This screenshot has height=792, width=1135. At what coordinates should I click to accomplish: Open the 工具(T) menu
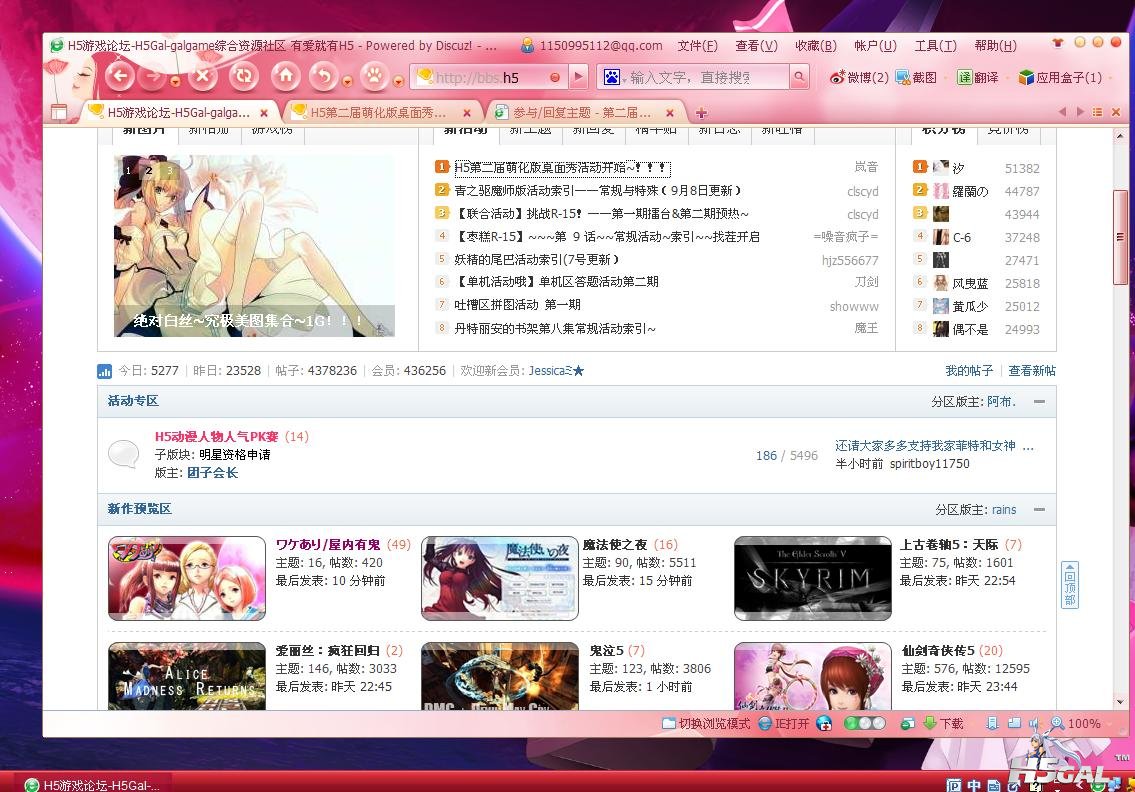(935, 46)
